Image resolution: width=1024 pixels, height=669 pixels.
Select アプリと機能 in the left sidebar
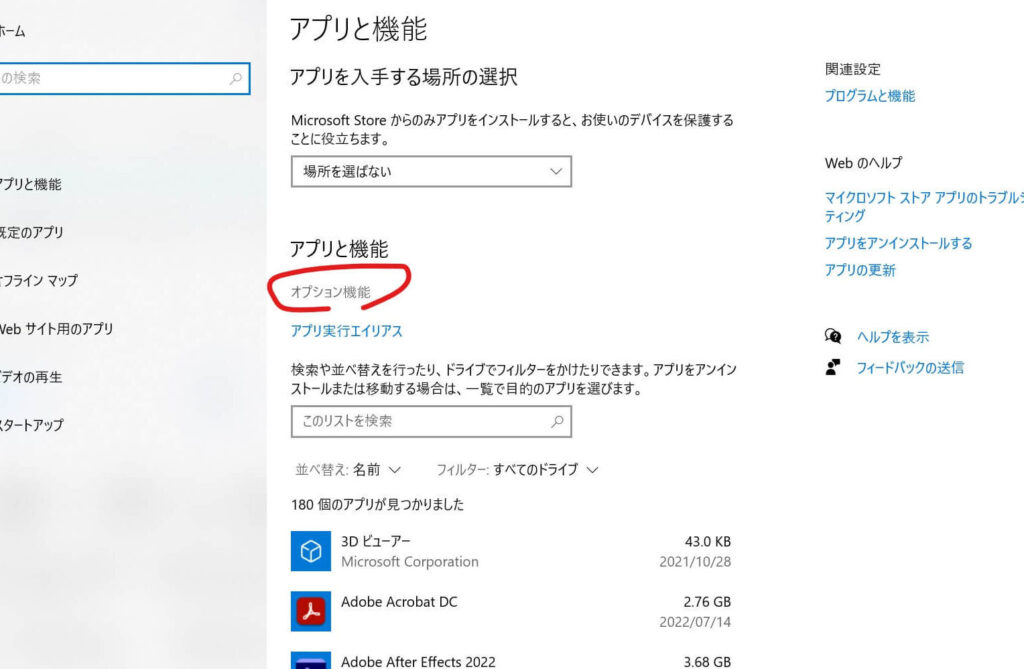[x=30, y=184]
